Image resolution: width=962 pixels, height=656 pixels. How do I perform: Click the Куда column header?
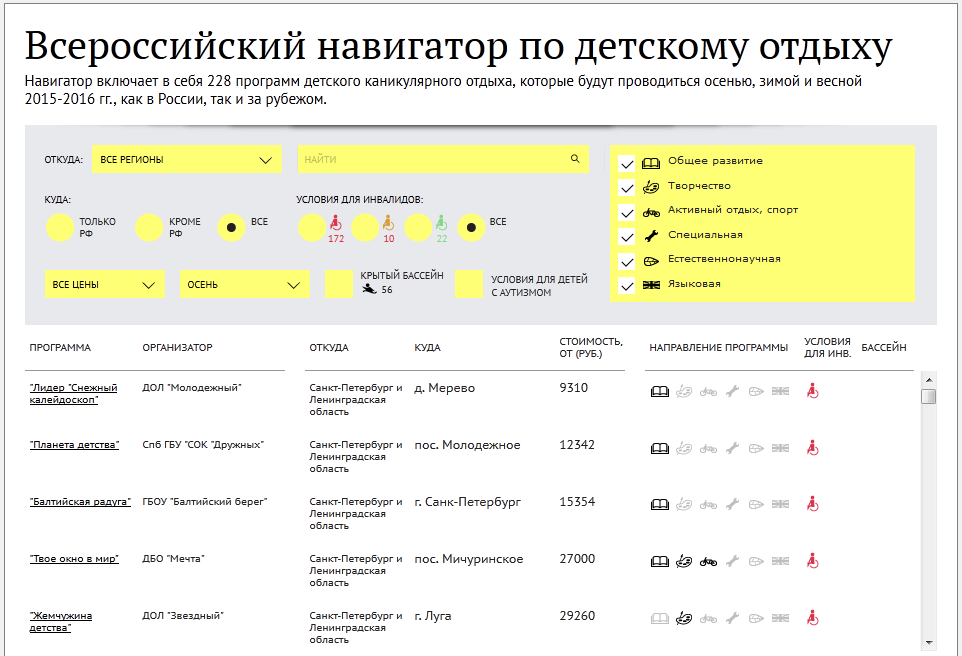point(428,347)
